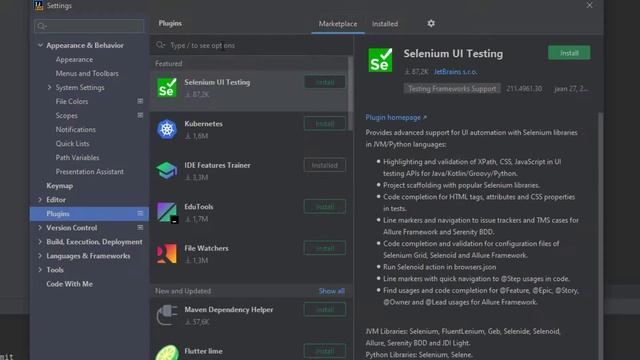This screenshot has width=640, height=360.
Task: Open the JetBrains s.r.o. vendor link
Action: point(455,72)
